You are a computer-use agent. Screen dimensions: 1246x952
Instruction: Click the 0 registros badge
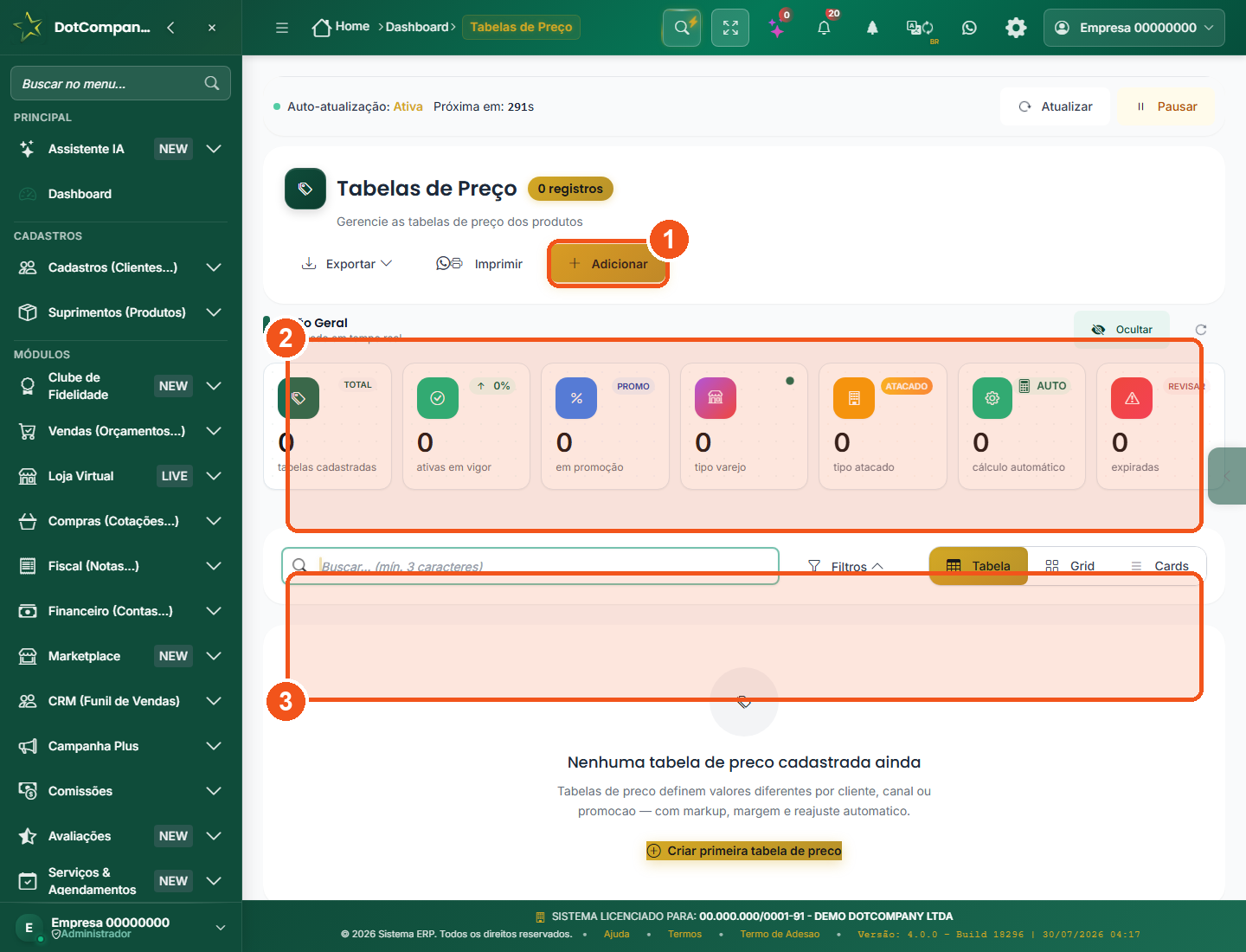click(570, 189)
